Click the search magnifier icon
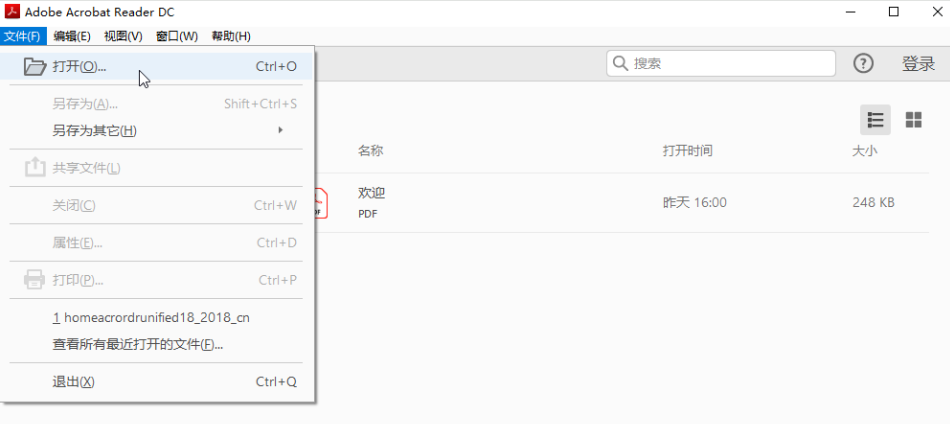The width and height of the screenshot is (950, 424). (x=620, y=63)
